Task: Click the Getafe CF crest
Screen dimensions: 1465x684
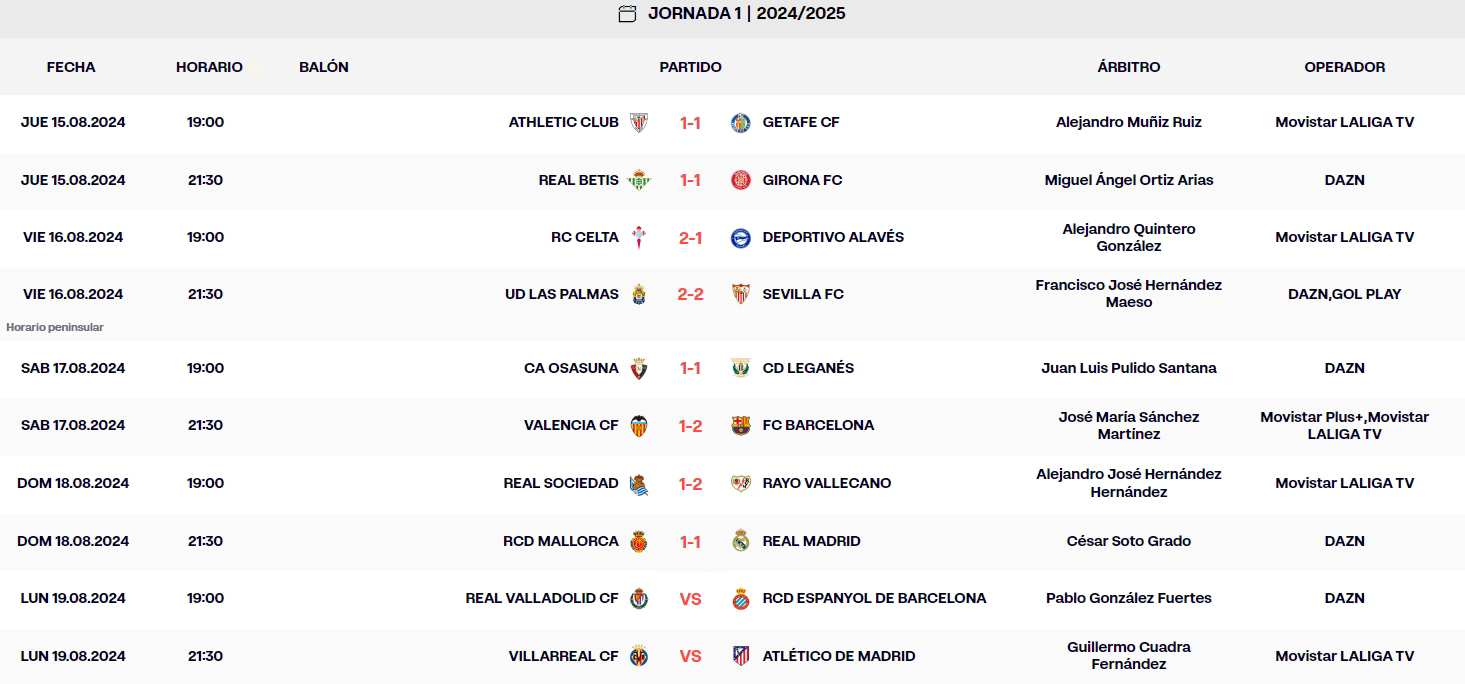Action: [x=740, y=123]
